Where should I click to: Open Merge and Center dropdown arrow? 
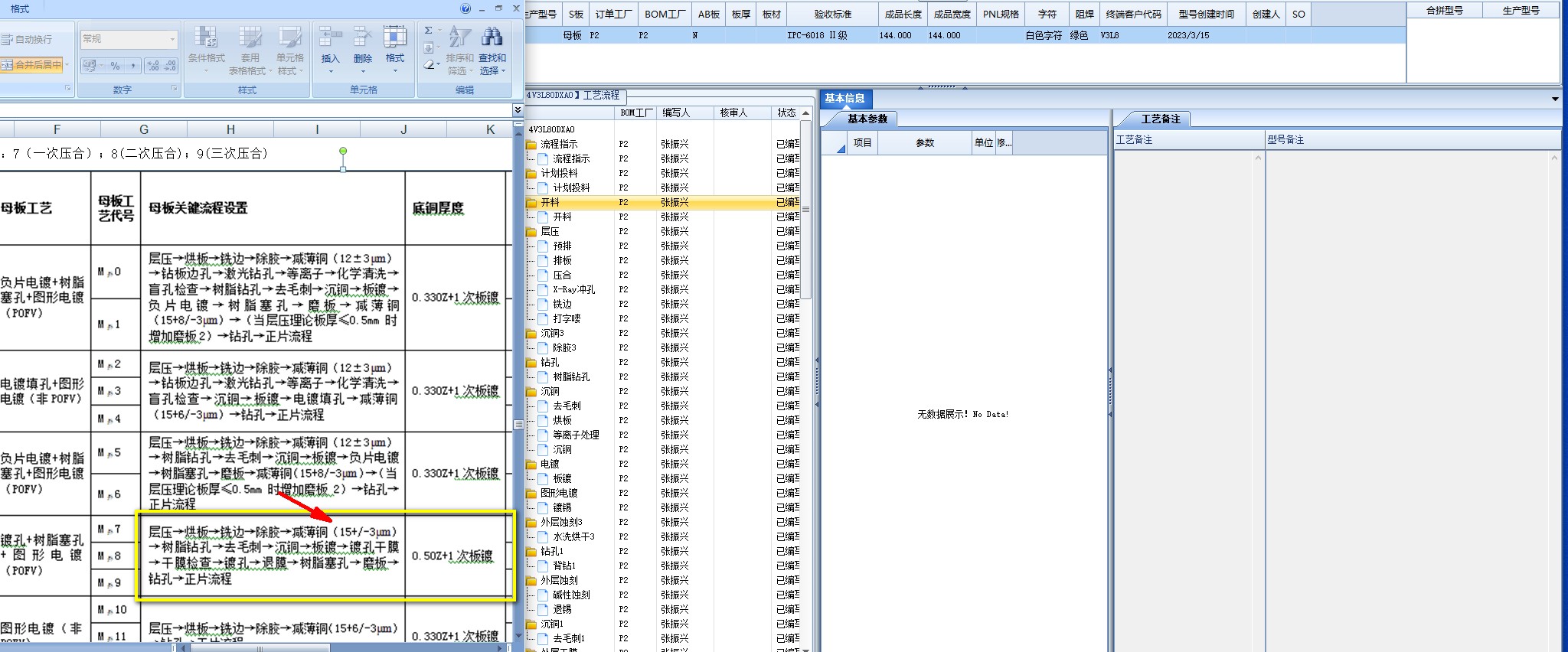pos(67,64)
